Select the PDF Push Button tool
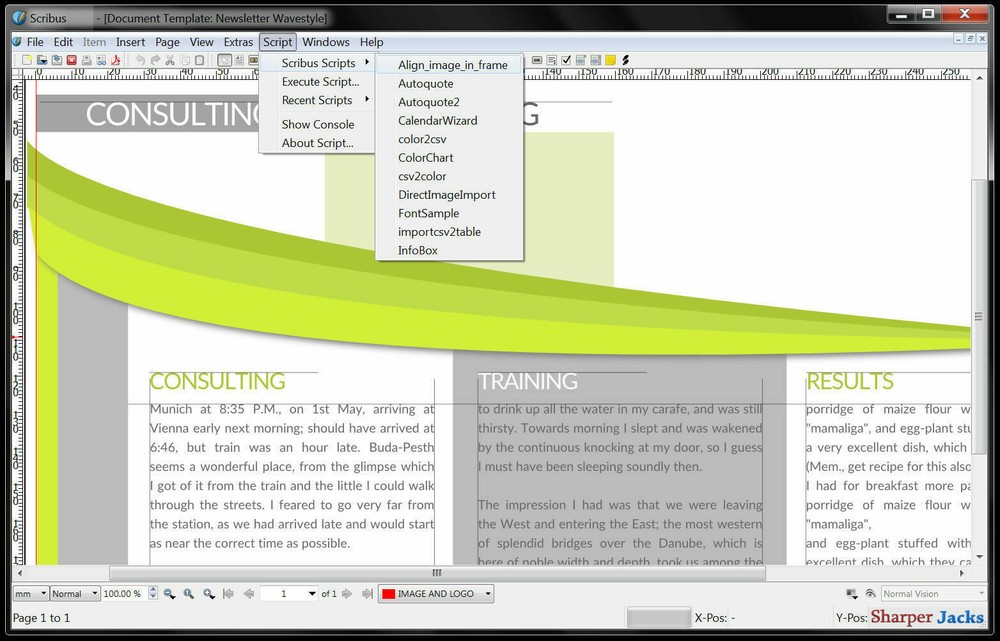This screenshot has width=1000, height=641. pyautogui.click(x=537, y=60)
